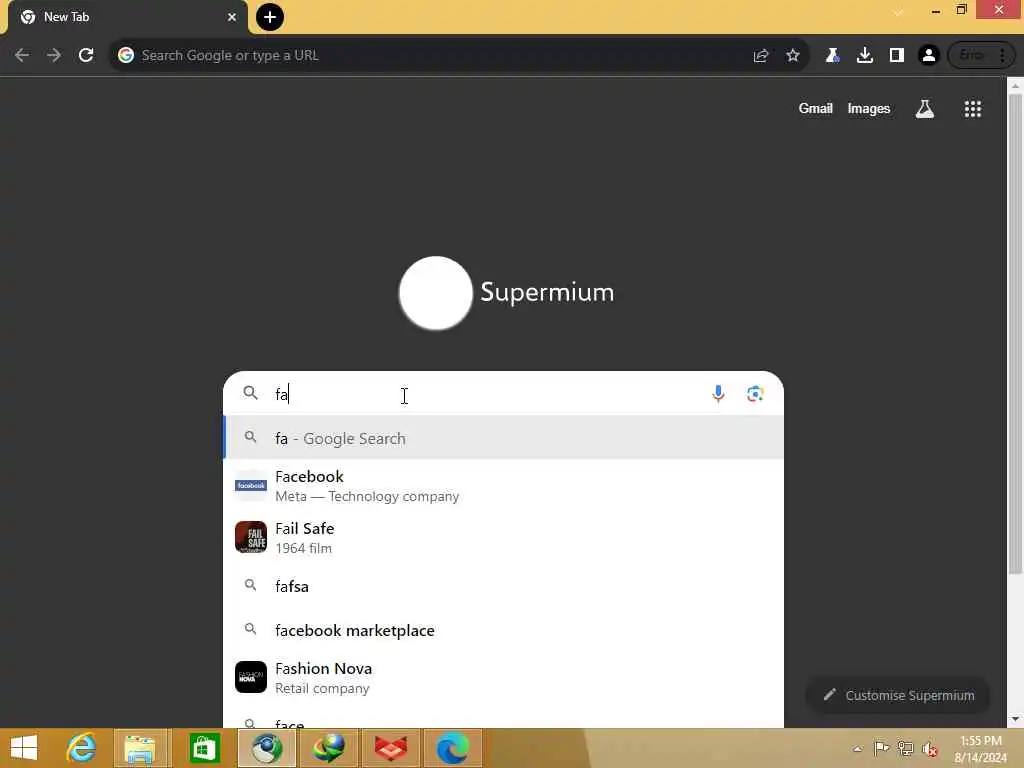The image size is (1024, 768).
Task: Click the Fail Safe poster thumbnail
Action: 251,537
